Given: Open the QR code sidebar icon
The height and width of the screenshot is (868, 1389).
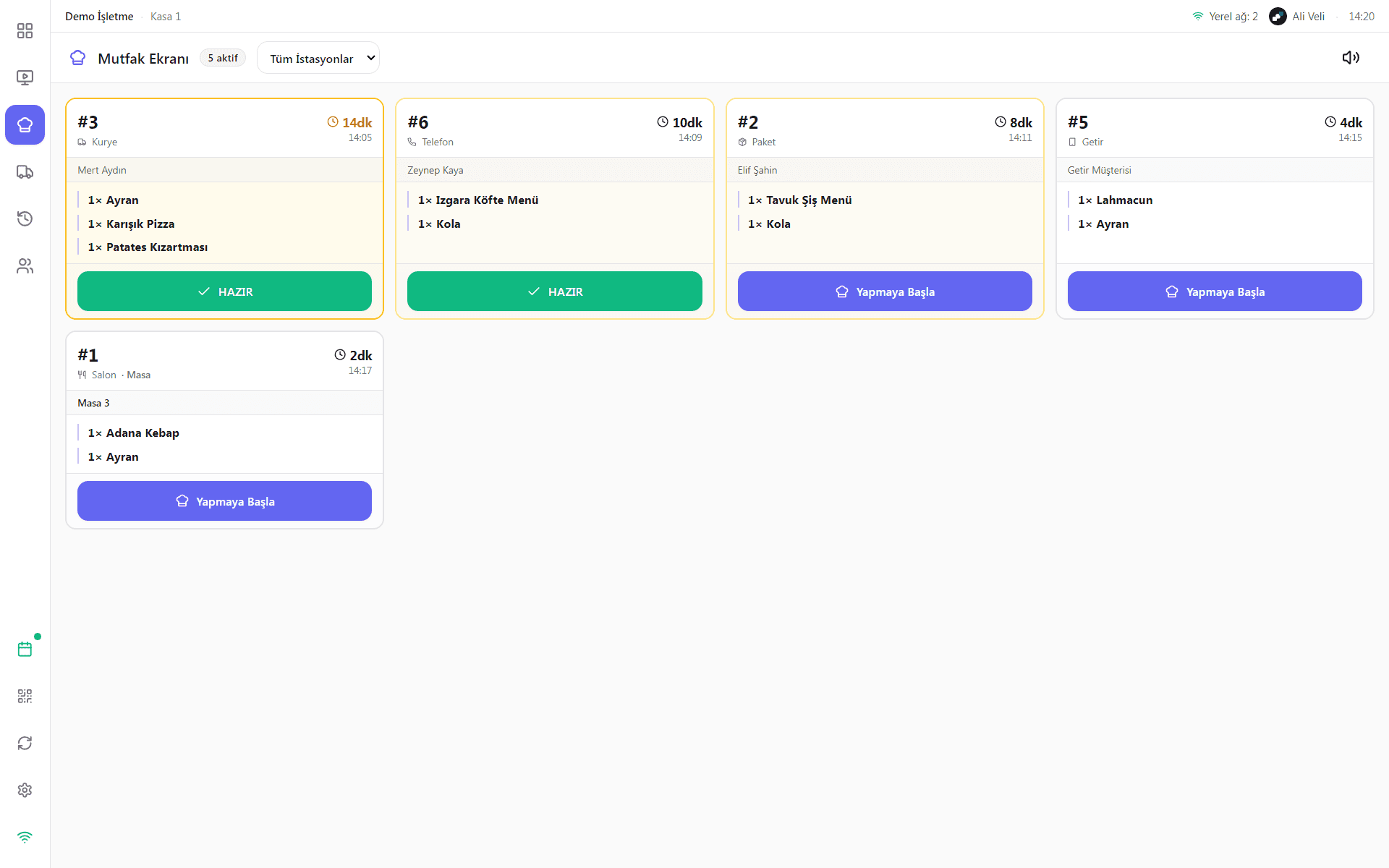Looking at the screenshot, I should [x=25, y=696].
